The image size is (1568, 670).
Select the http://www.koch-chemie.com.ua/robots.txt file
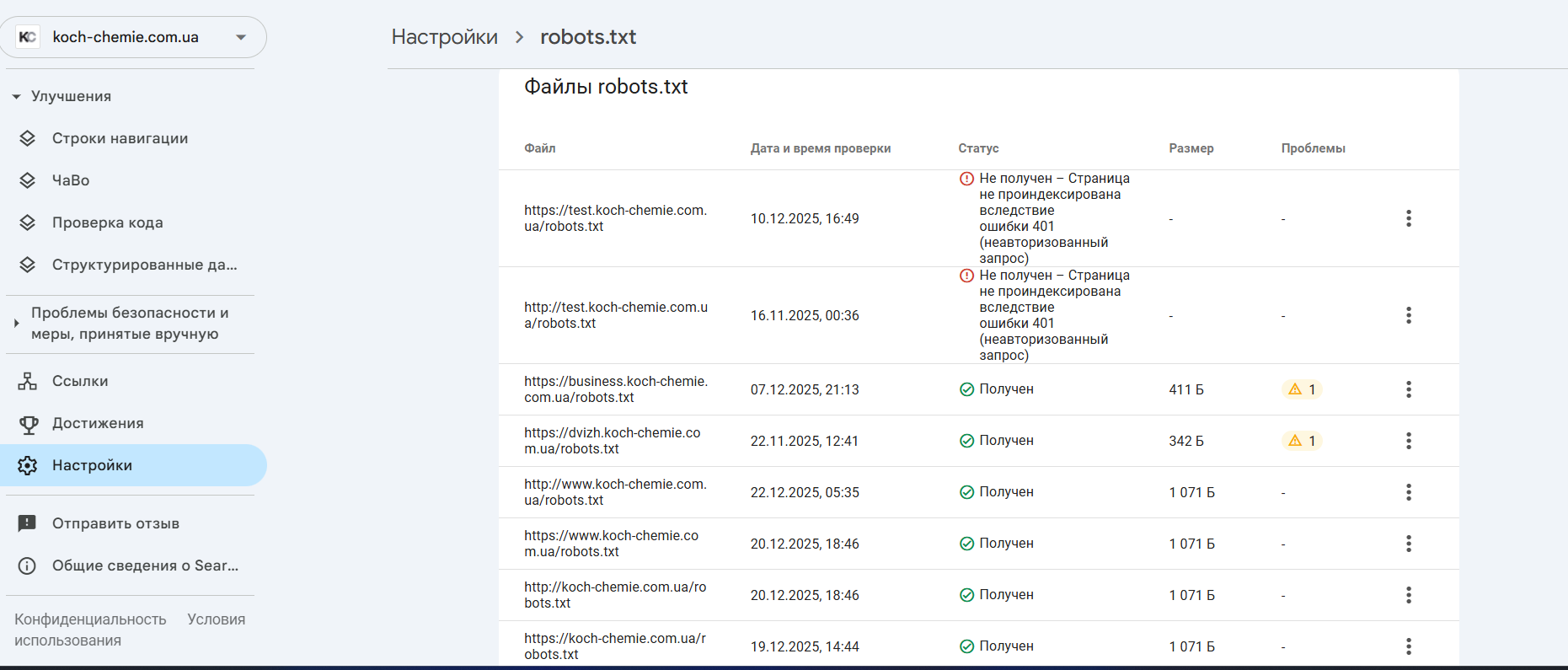[616, 492]
